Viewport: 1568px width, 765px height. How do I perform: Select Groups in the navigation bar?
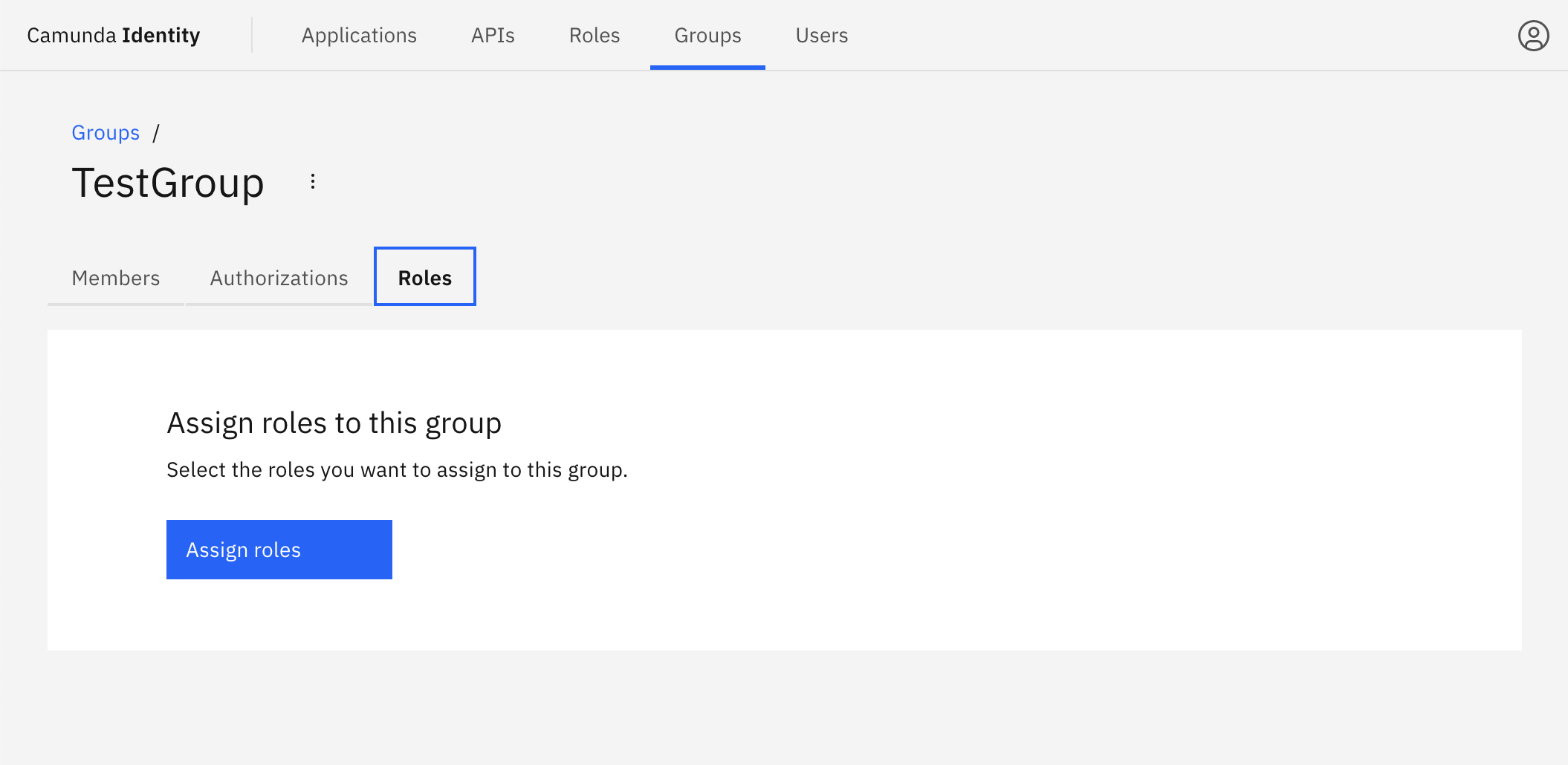pos(707,35)
